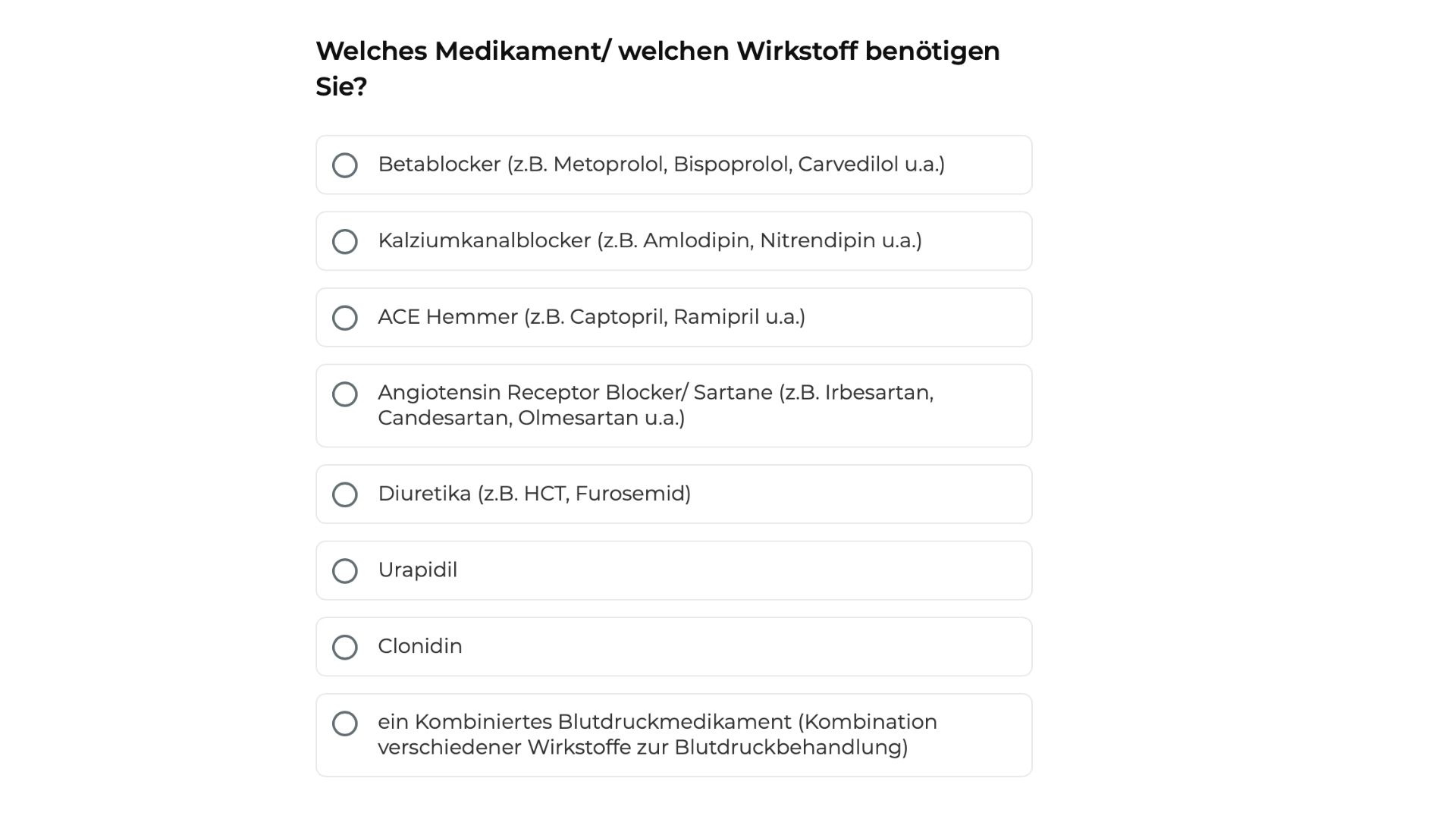1456x819 pixels.
Task: Tick the Angiotensin Receptor Blocker radio circle
Action: point(345,394)
